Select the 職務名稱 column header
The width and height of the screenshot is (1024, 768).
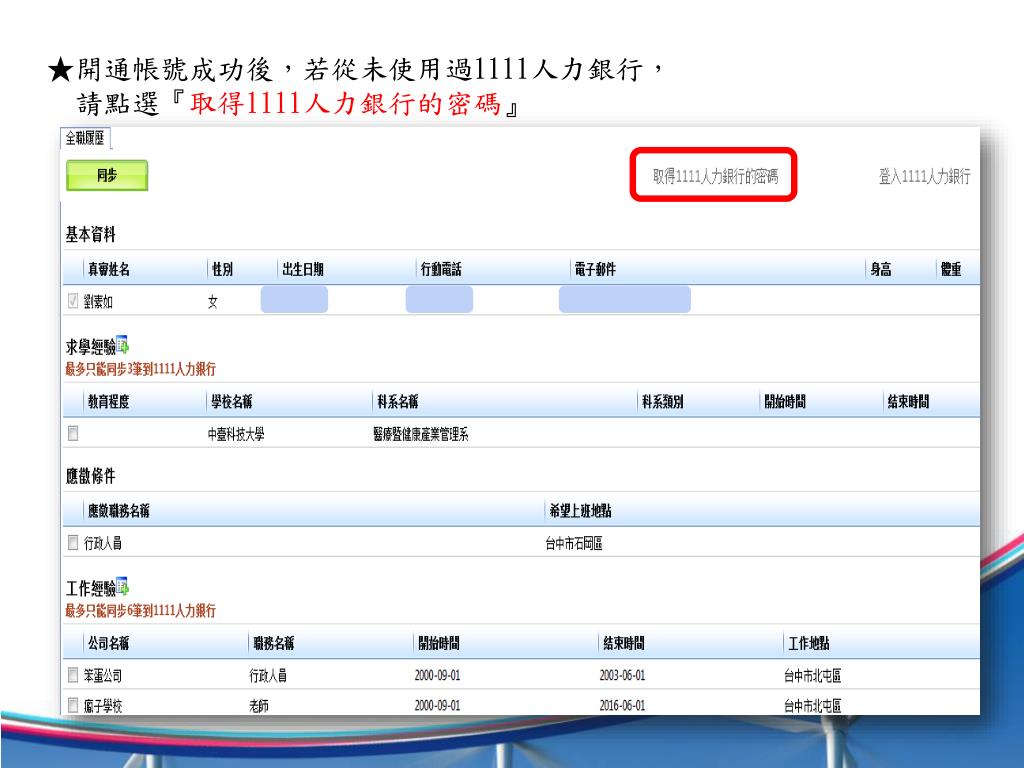[x=274, y=643]
